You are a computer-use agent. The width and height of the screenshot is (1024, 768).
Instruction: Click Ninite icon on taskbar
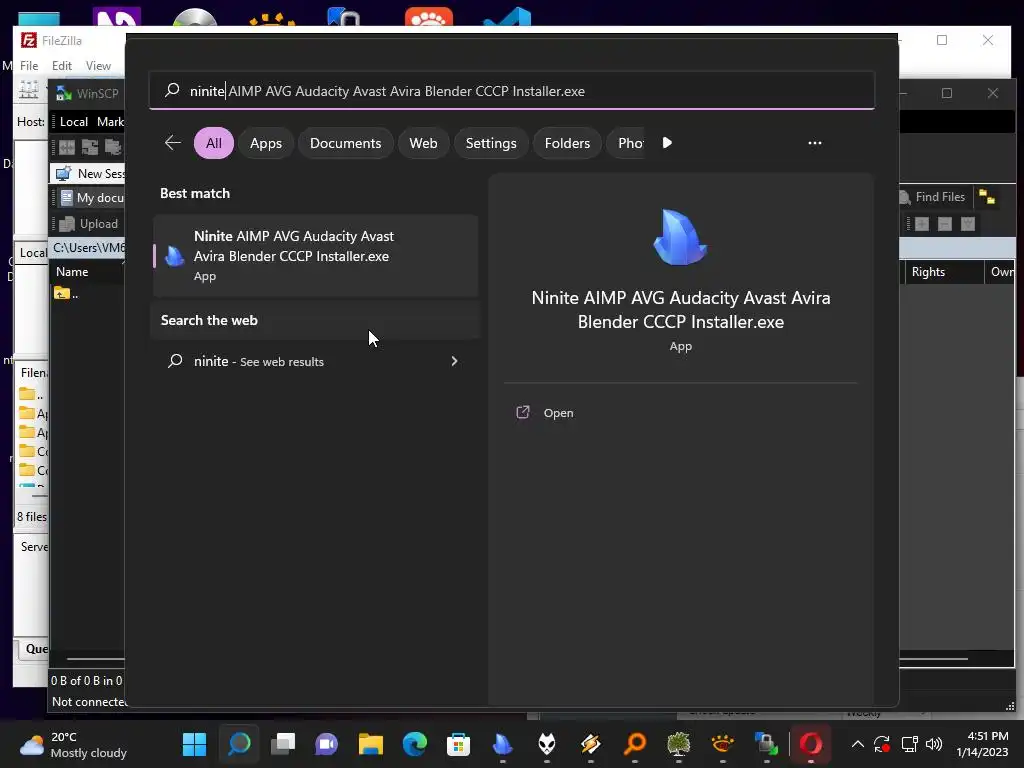pos(502,744)
